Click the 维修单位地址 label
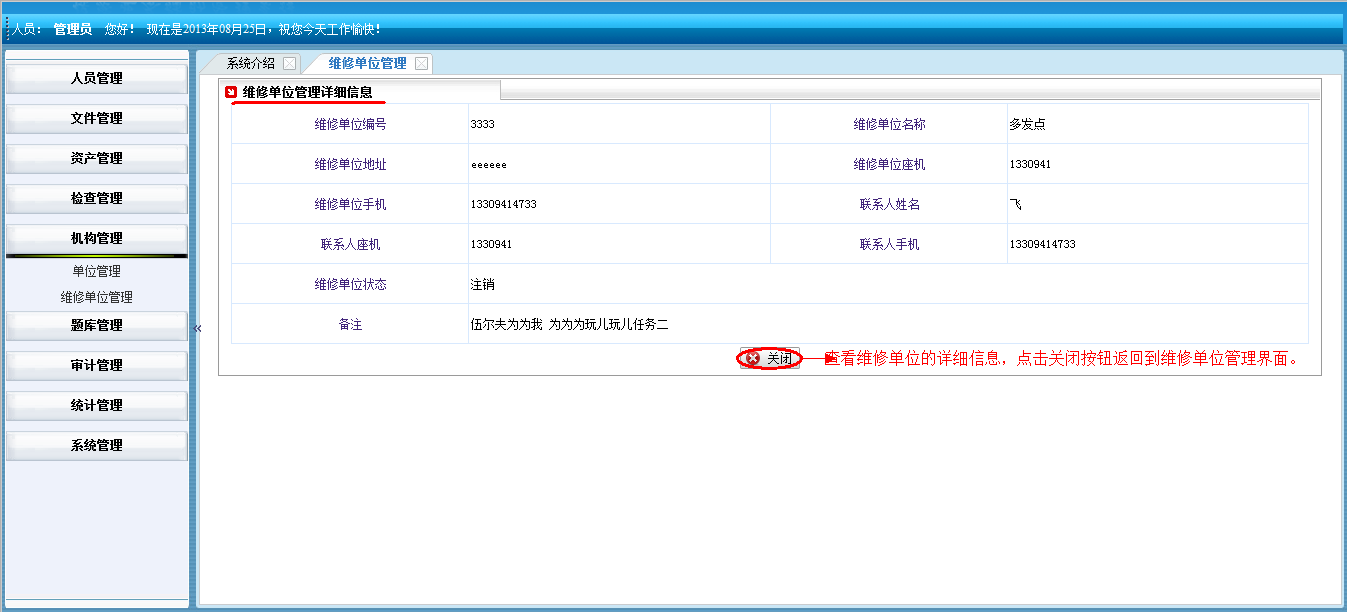This screenshot has width=1347, height=612. coord(350,164)
